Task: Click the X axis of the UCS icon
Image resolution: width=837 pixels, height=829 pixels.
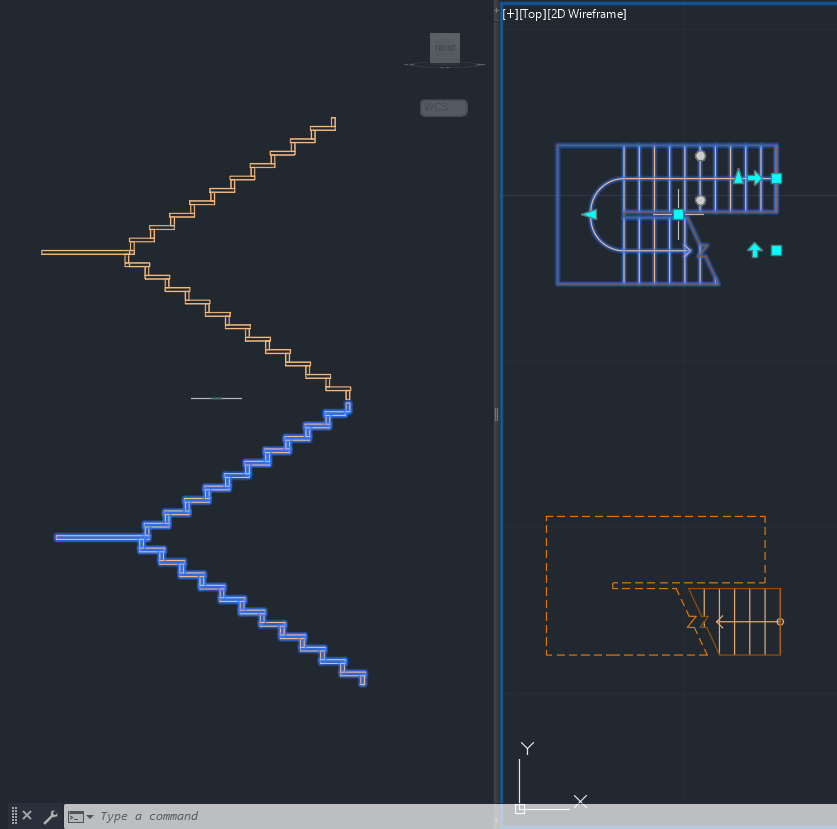Action: tap(578, 800)
